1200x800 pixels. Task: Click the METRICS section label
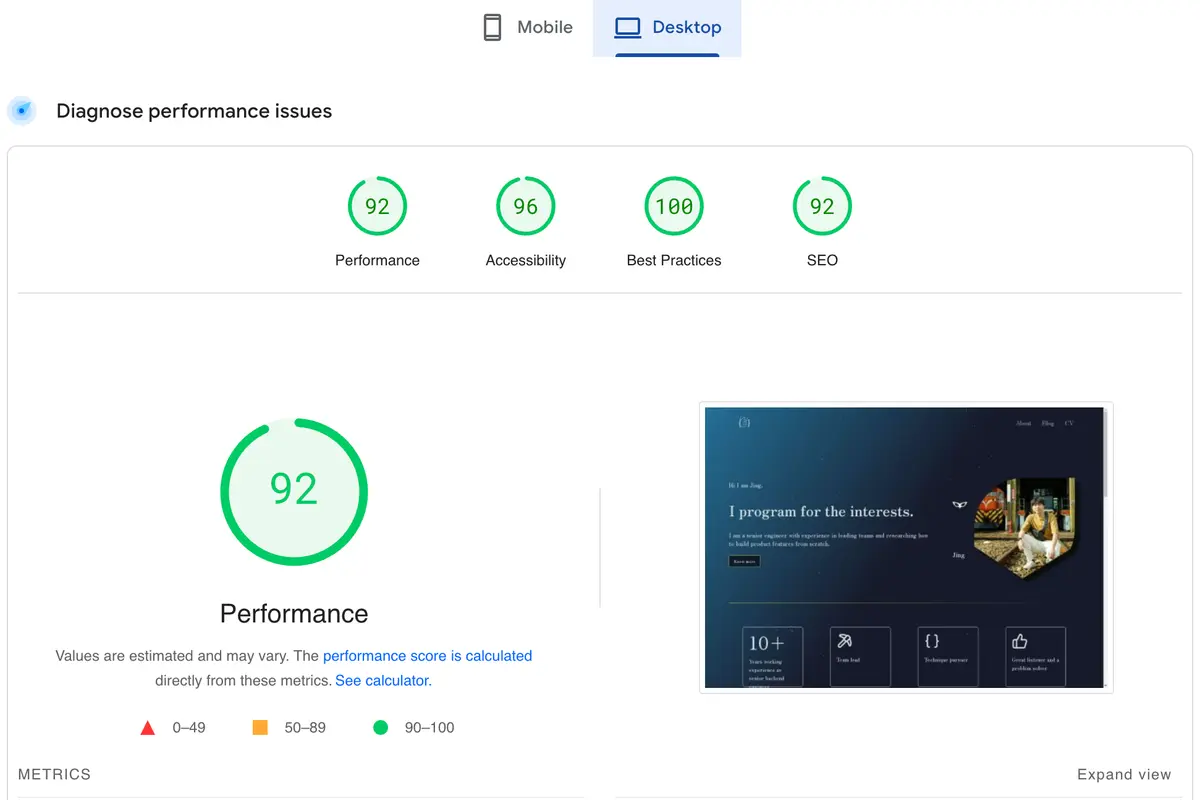[54, 774]
